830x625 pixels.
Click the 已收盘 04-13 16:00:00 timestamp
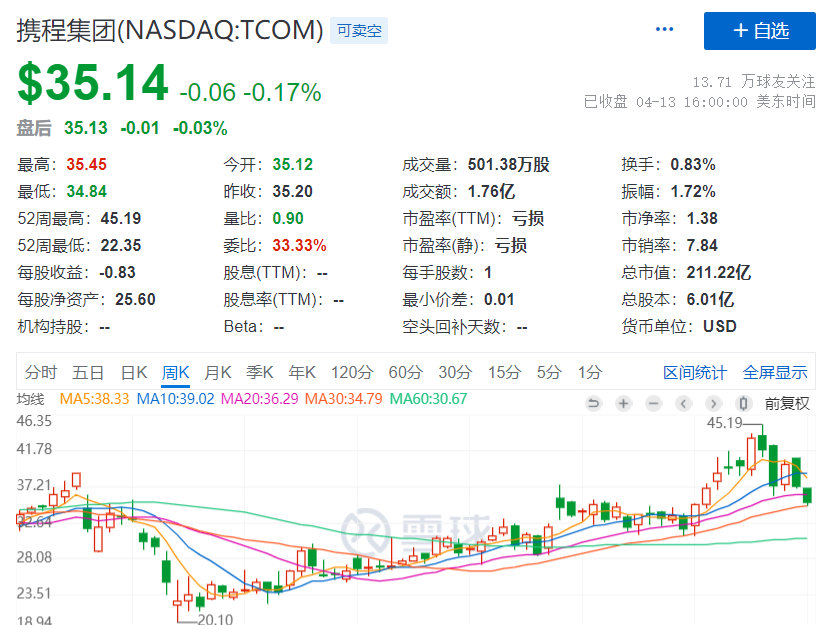pos(700,101)
